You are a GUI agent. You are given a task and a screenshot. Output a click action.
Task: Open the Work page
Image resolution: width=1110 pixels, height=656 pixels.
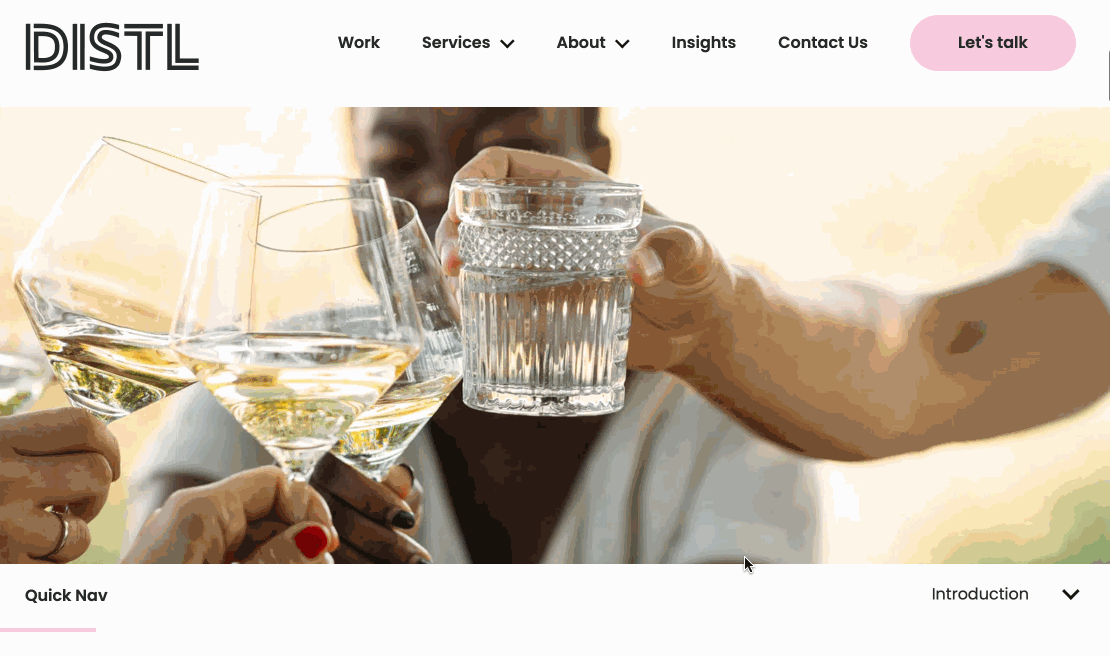click(x=359, y=42)
